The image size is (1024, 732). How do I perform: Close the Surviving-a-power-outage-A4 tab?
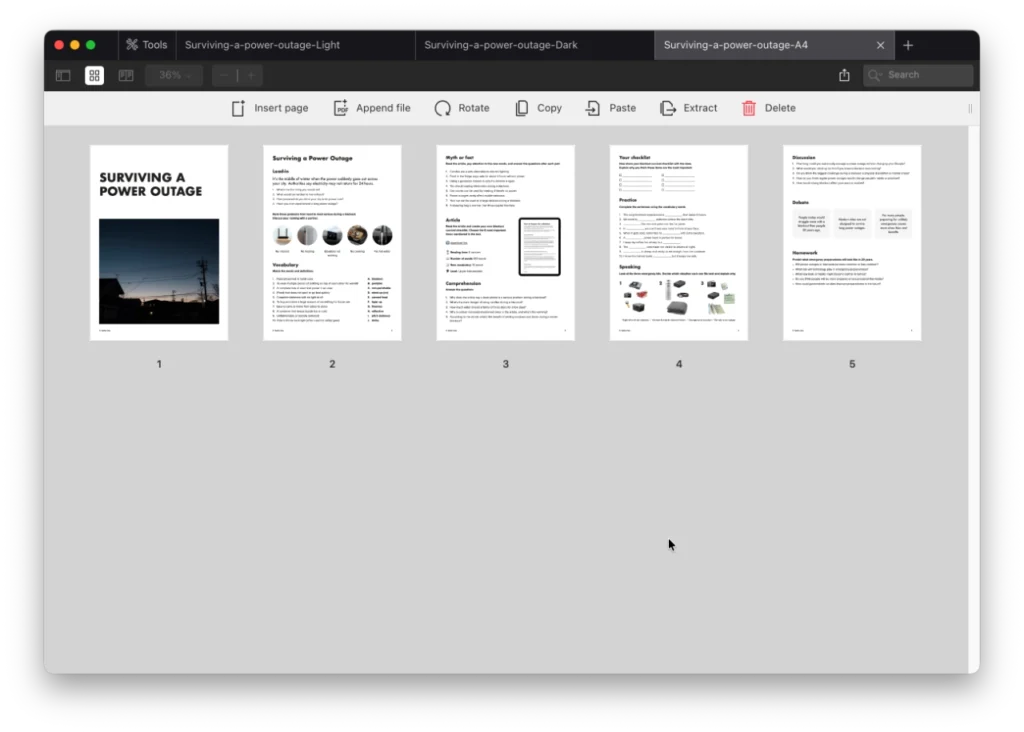880,45
